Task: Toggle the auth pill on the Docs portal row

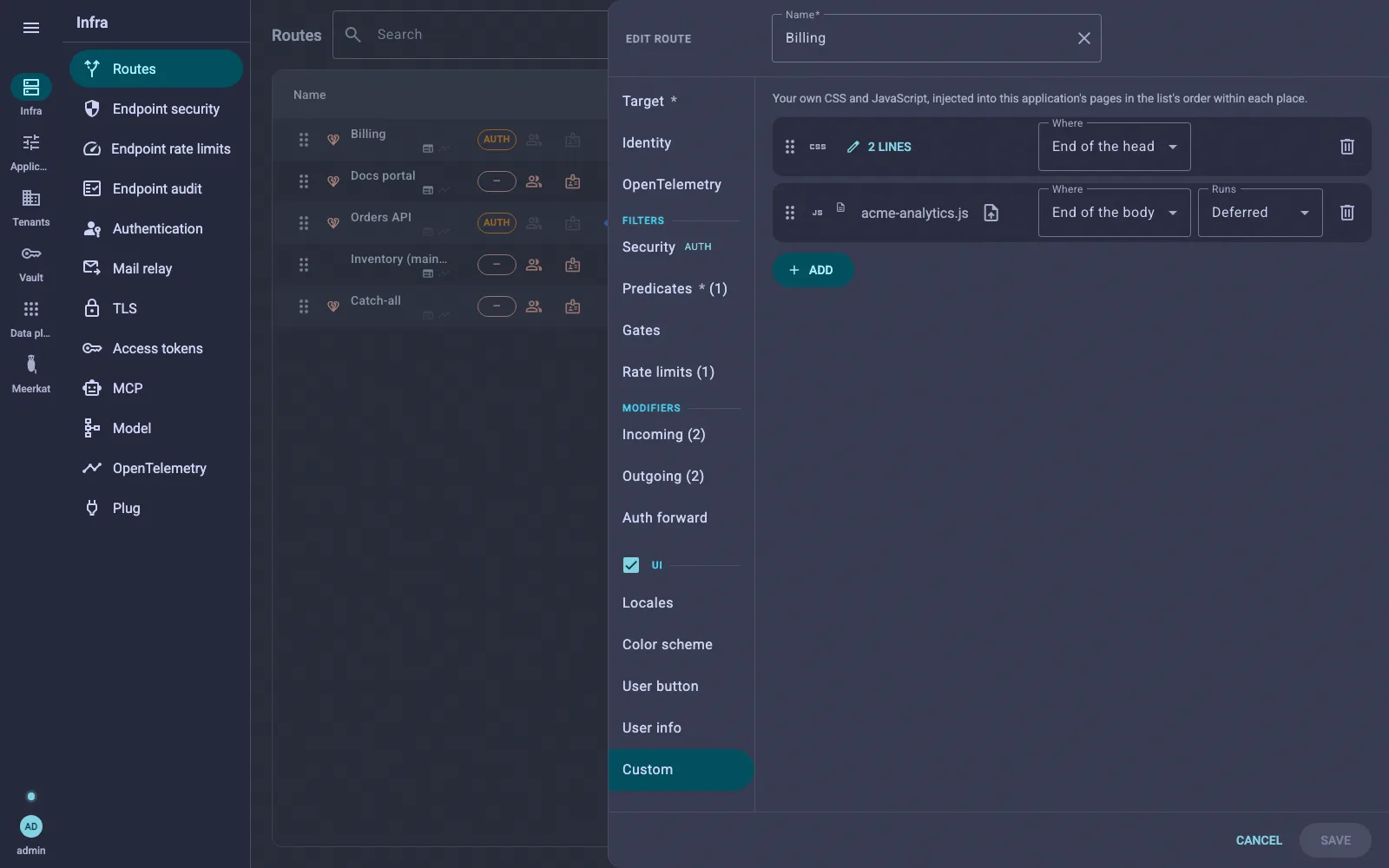Action: [497, 181]
